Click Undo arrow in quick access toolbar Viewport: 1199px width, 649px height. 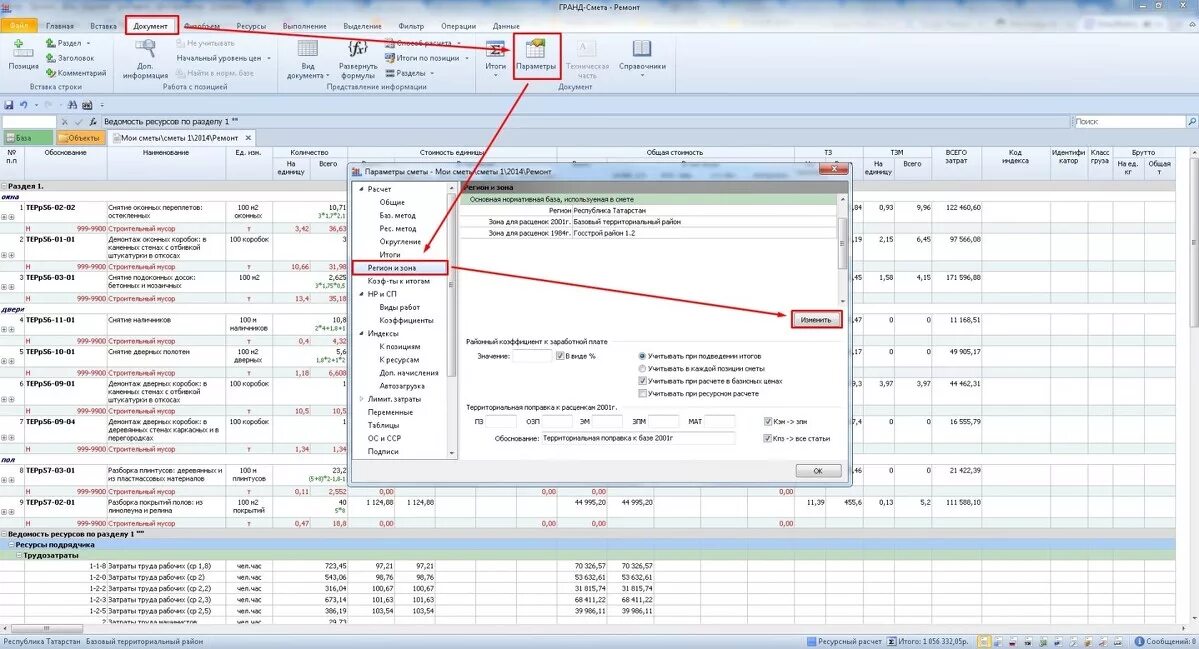(x=24, y=105)
